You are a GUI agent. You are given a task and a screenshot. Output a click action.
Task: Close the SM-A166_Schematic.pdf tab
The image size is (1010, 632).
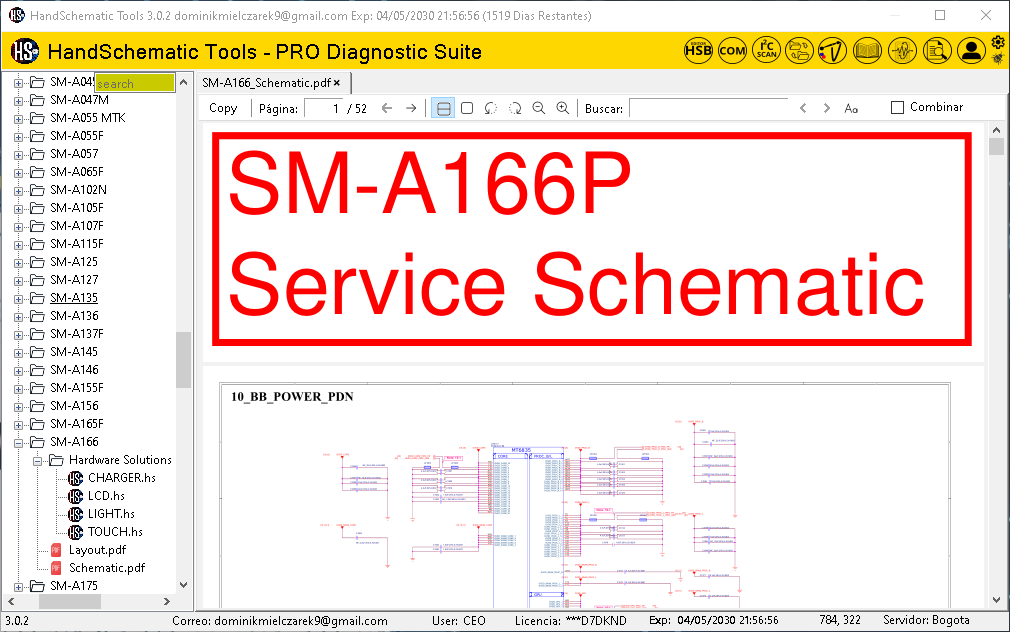(x=337, y=82)
